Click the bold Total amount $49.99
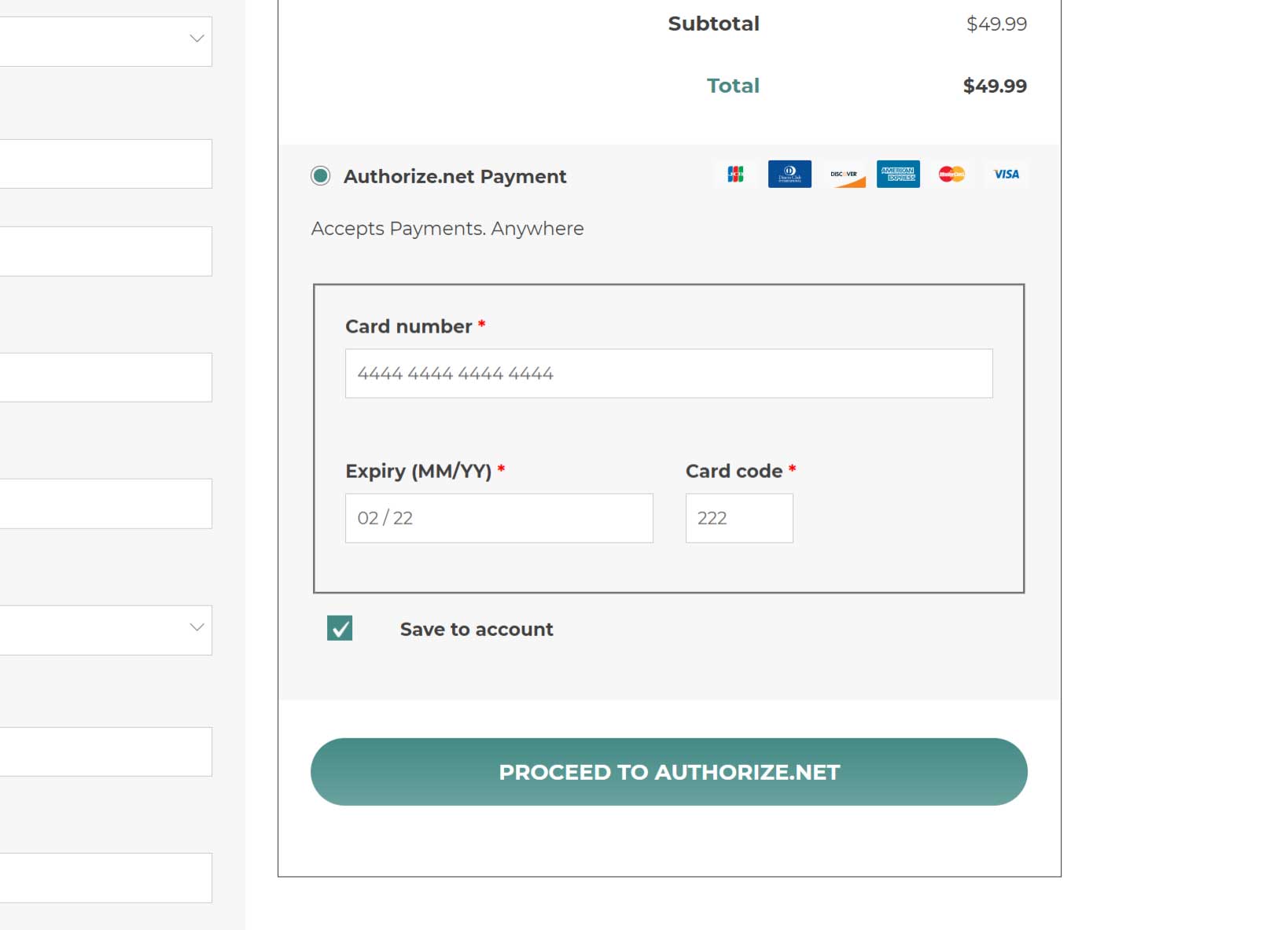The width and height of the screenshot is (1288, 930). point(995,86)
